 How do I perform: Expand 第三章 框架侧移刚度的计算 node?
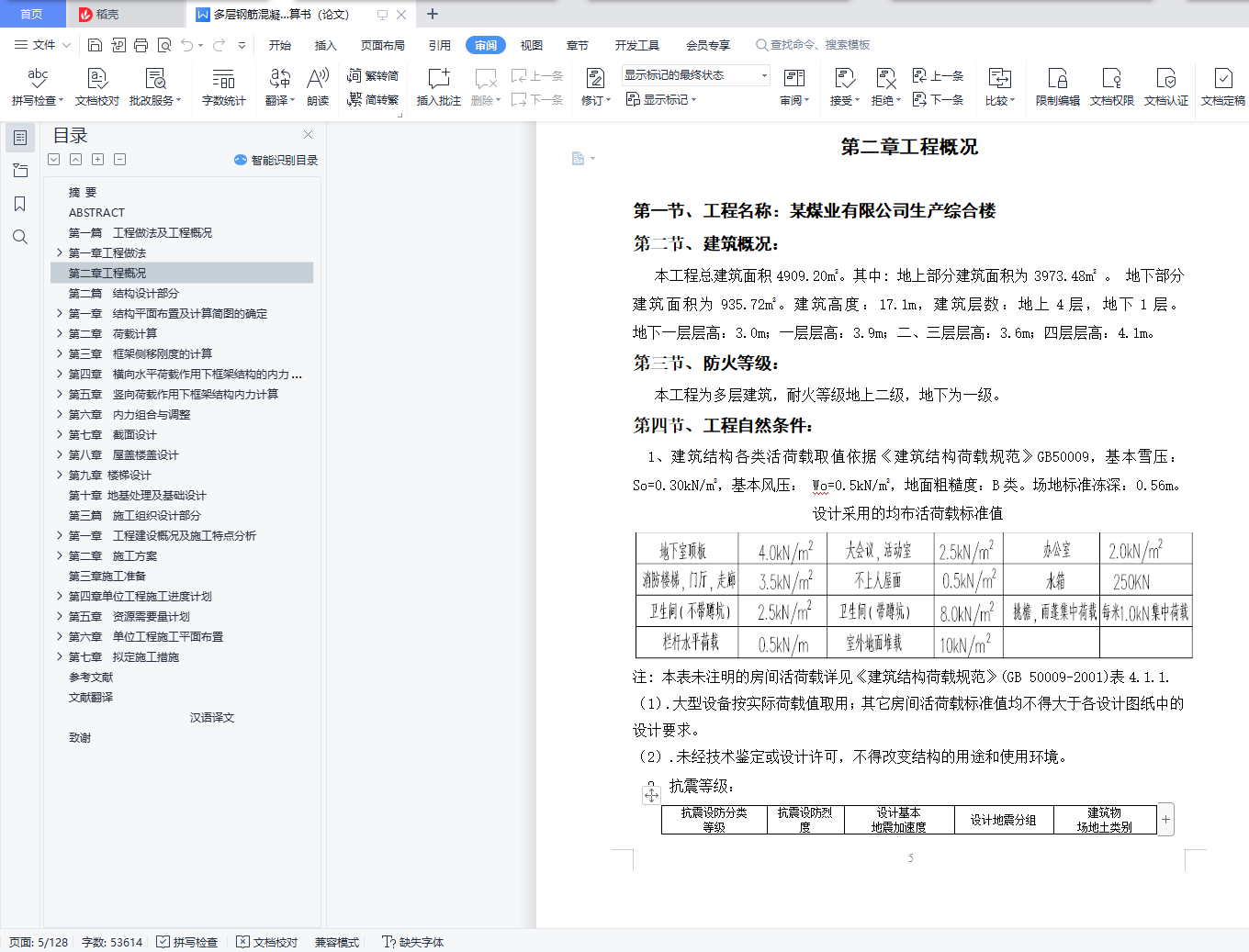click(x=60, y=353)
